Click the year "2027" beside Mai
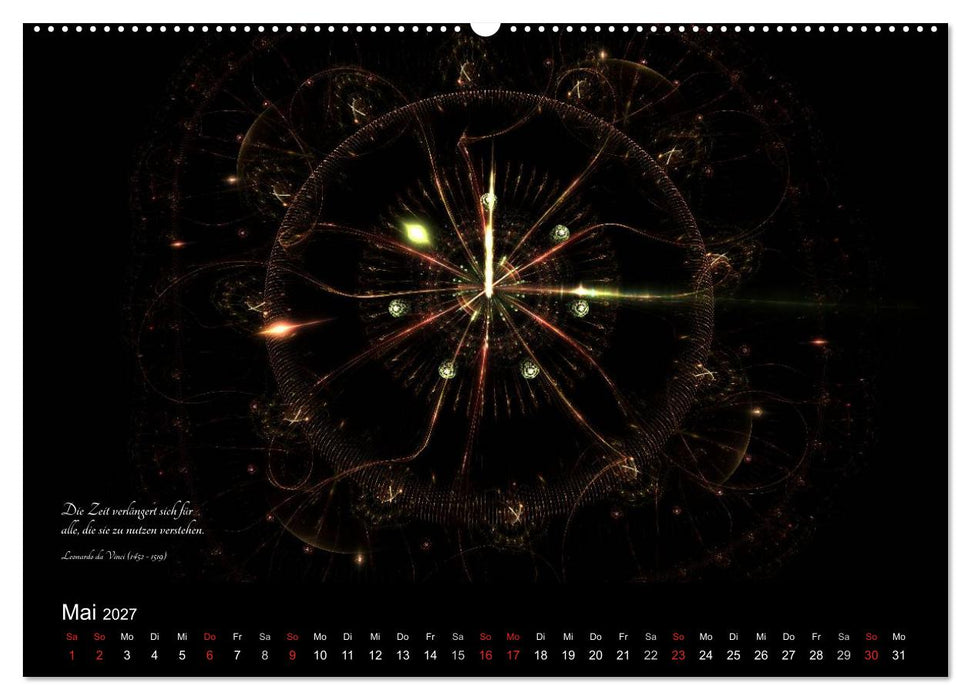971x700 pixels. click(120, 614)
